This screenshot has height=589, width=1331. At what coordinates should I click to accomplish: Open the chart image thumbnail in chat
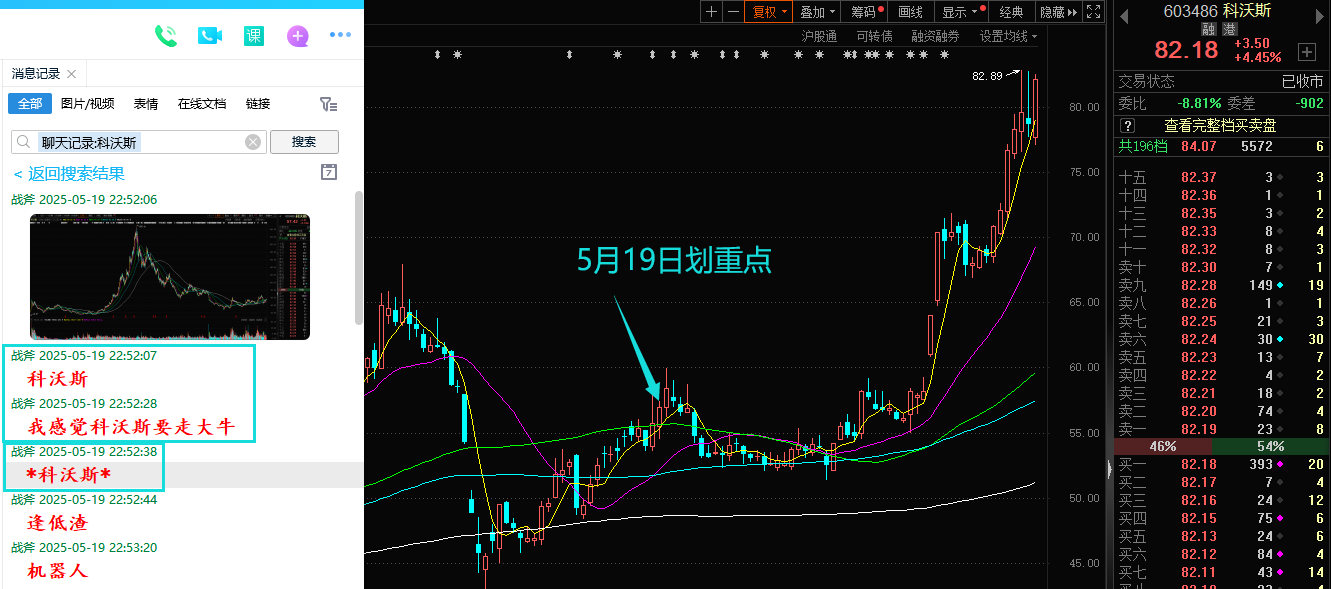click(x=170, y=277)
